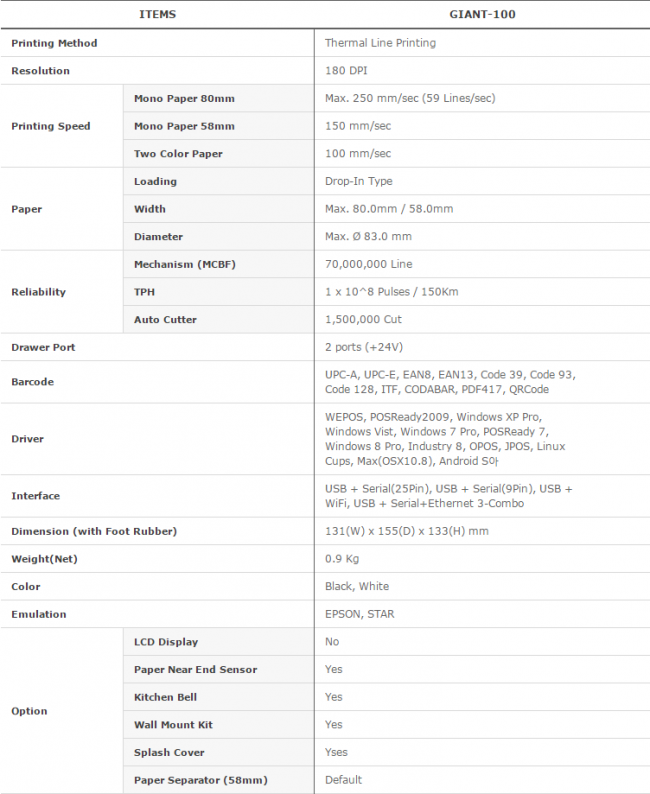Click the Drop-In Type loading value

358,181
